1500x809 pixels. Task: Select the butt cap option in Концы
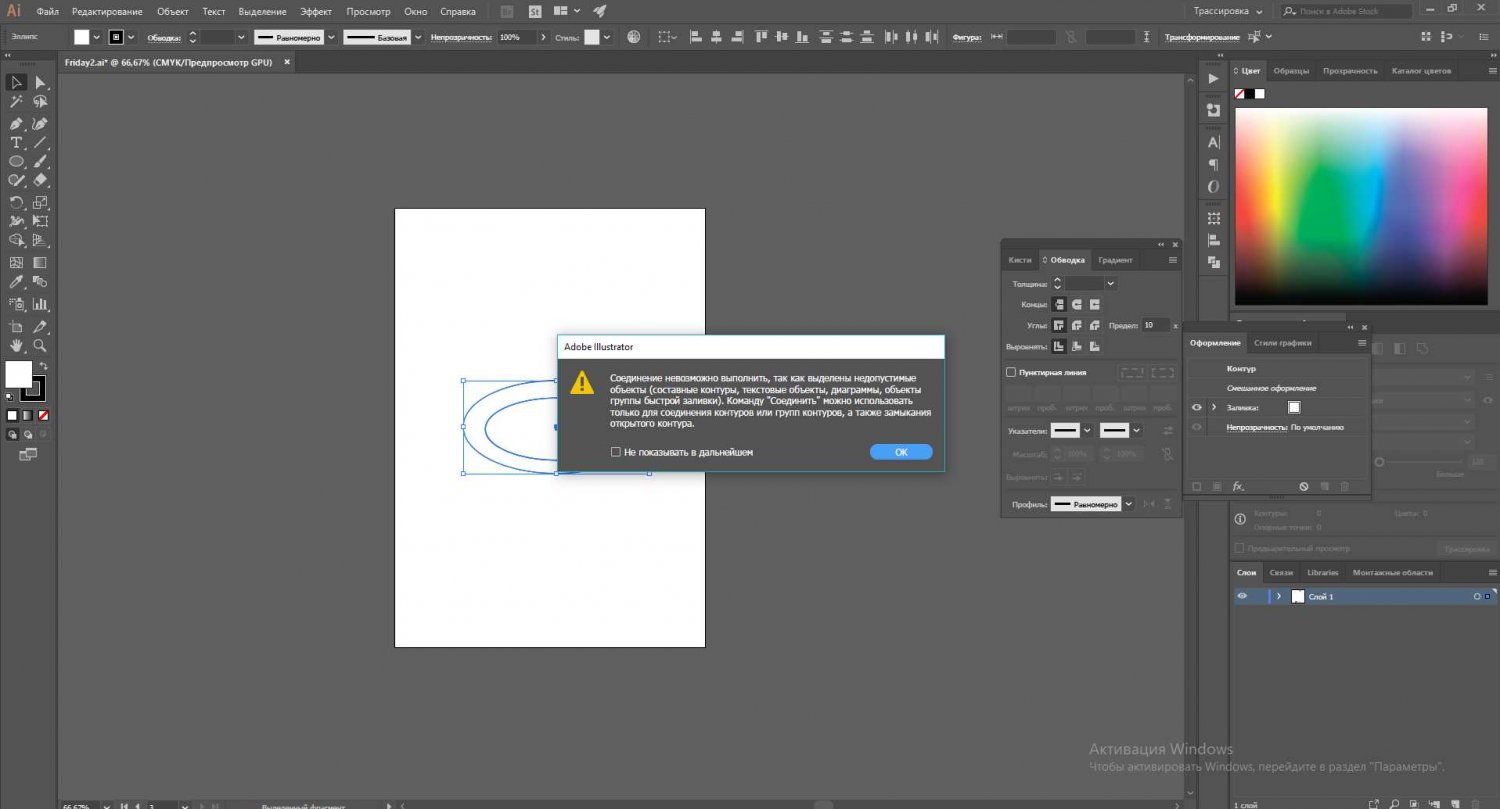(1058, 304)
